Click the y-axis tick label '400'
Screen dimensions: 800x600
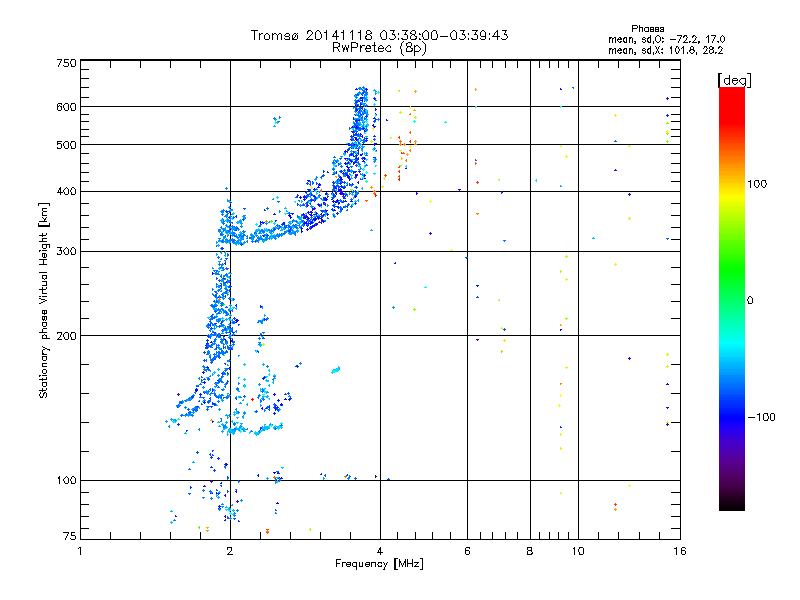[x=66, y=191]
